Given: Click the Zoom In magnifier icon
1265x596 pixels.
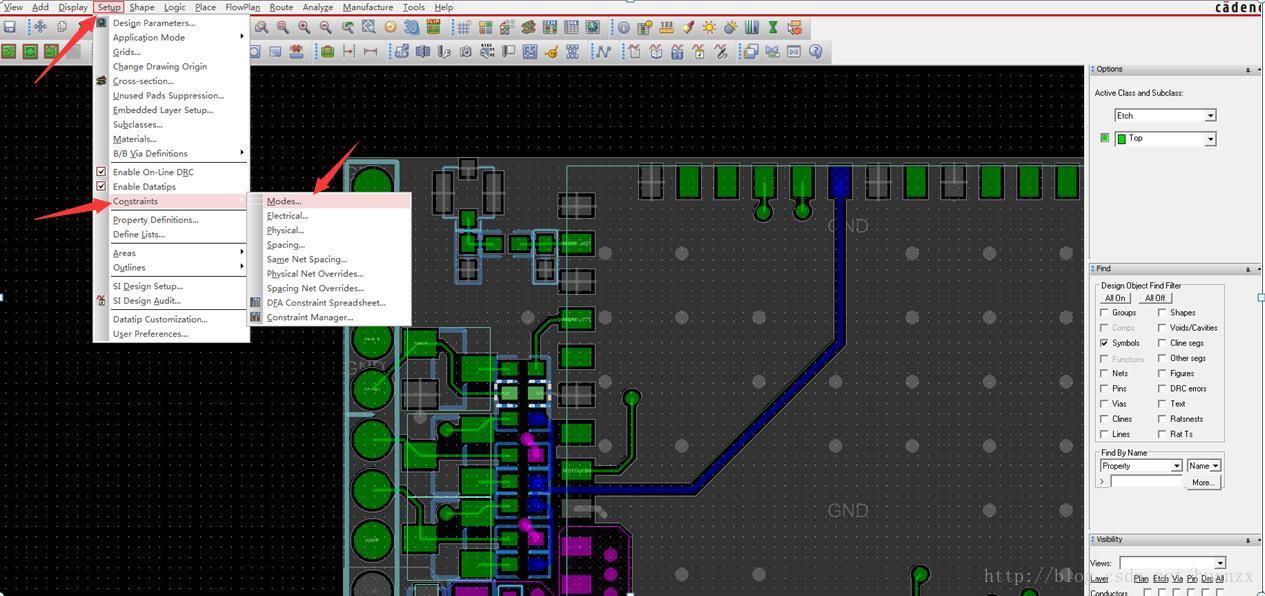Looking at the screenshot, I should (303, 27).
